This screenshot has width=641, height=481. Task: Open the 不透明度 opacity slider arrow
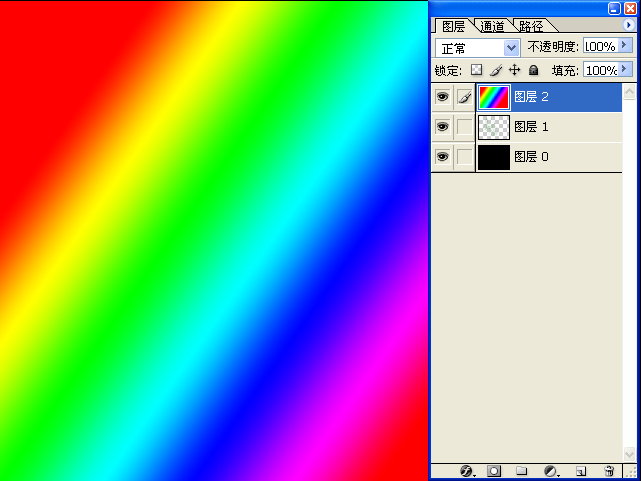[x=624, y=45]
